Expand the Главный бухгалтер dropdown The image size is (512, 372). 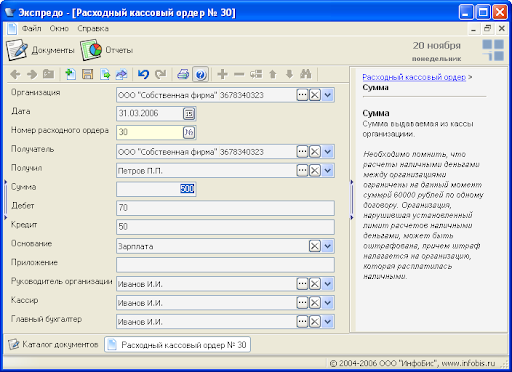point(328,322)
